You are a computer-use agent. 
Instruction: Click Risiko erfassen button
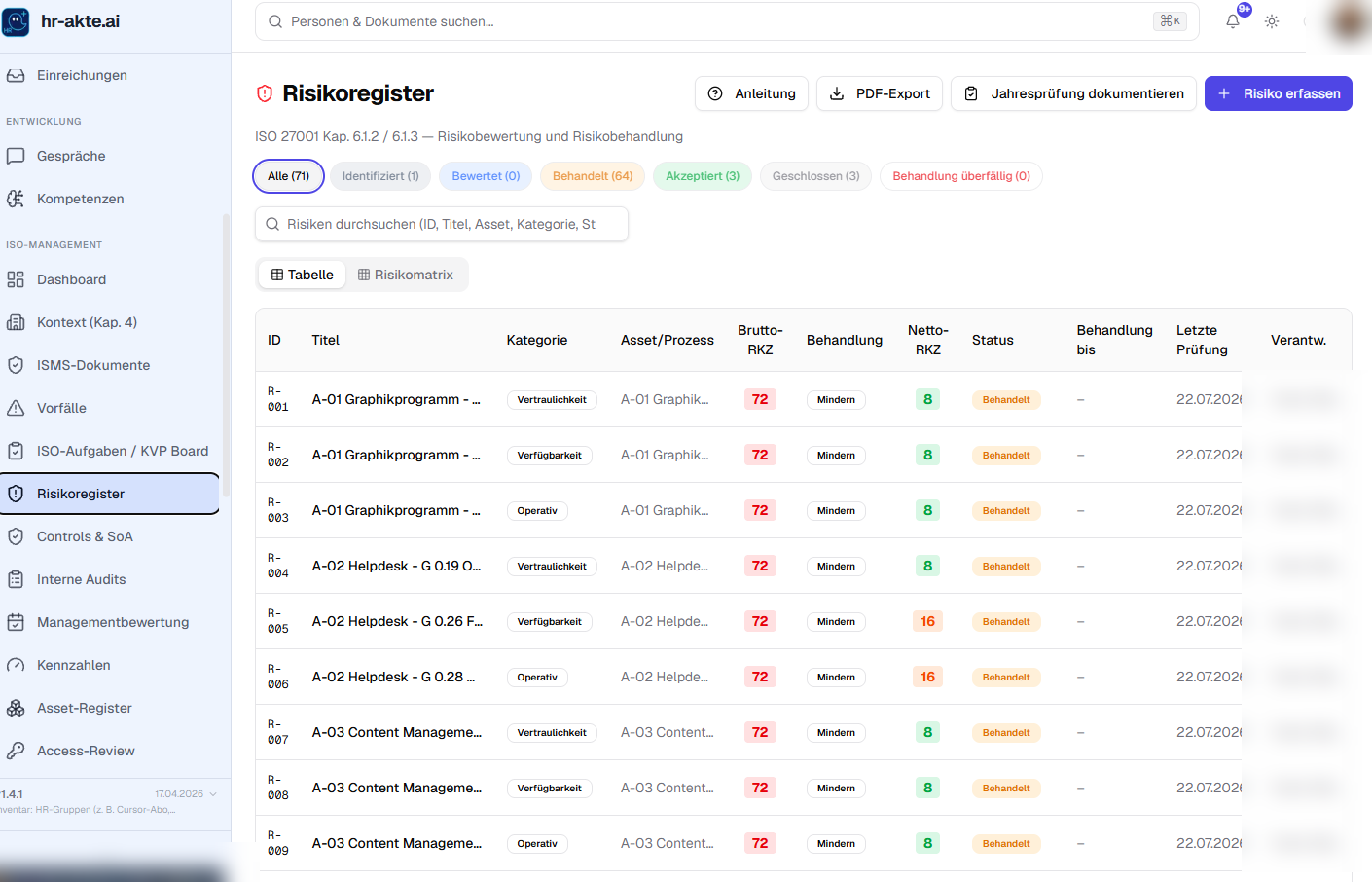1279,93
